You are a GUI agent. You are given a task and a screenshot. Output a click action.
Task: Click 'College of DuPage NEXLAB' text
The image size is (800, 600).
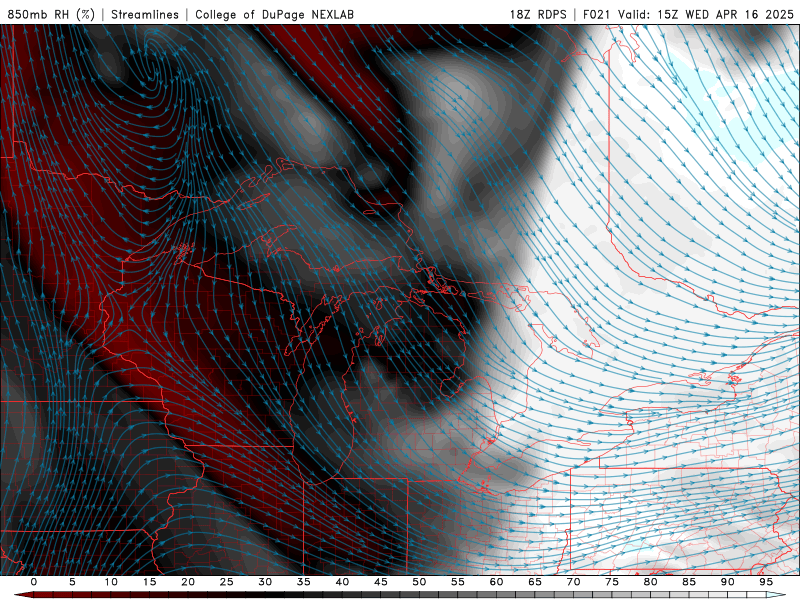pos(274,14)
